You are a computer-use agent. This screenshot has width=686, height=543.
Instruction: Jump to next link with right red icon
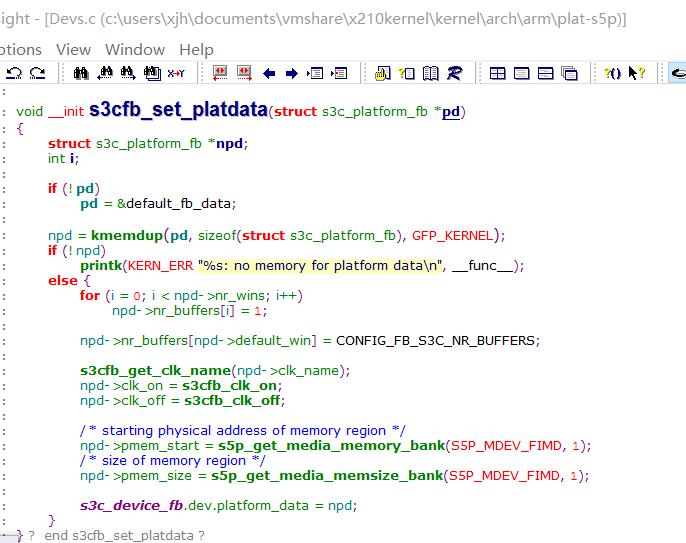pos(244,73)
